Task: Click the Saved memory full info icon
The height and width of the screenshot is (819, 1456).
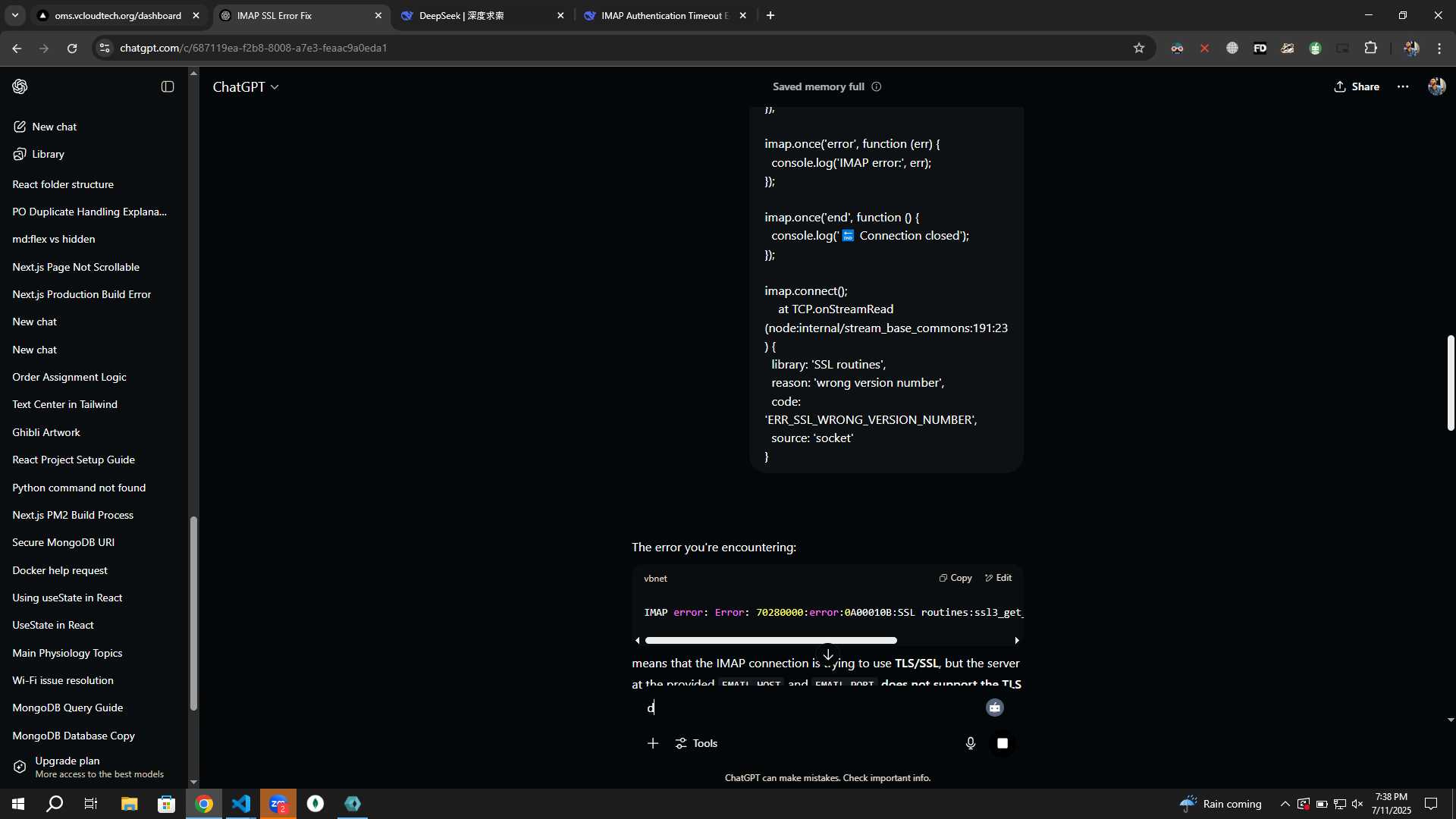Action: tap(877, 86)
